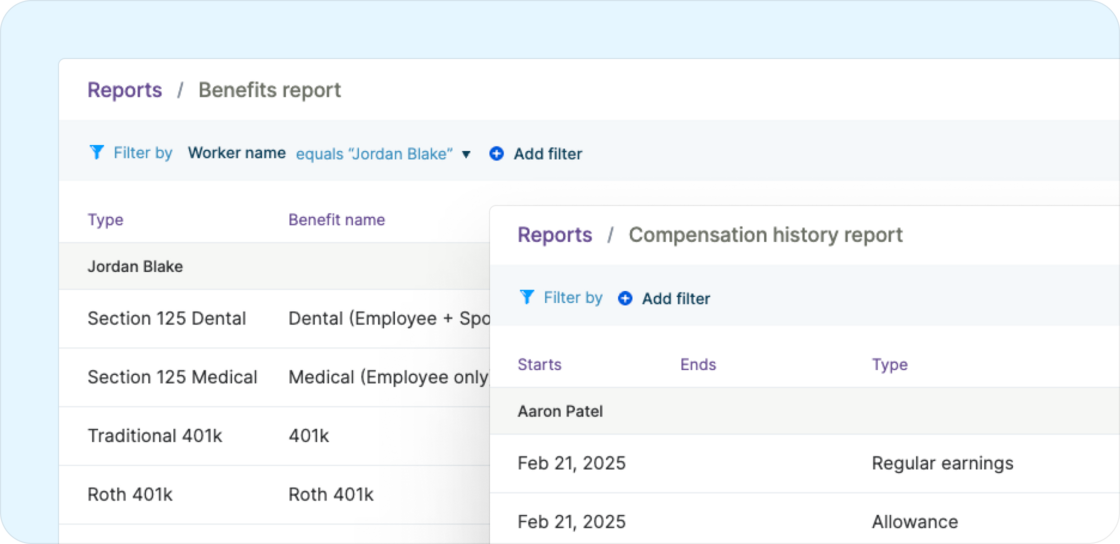Click the Medical (Employee only) benefit name cell
The image size is (1120, 544).
coord(389,377)
